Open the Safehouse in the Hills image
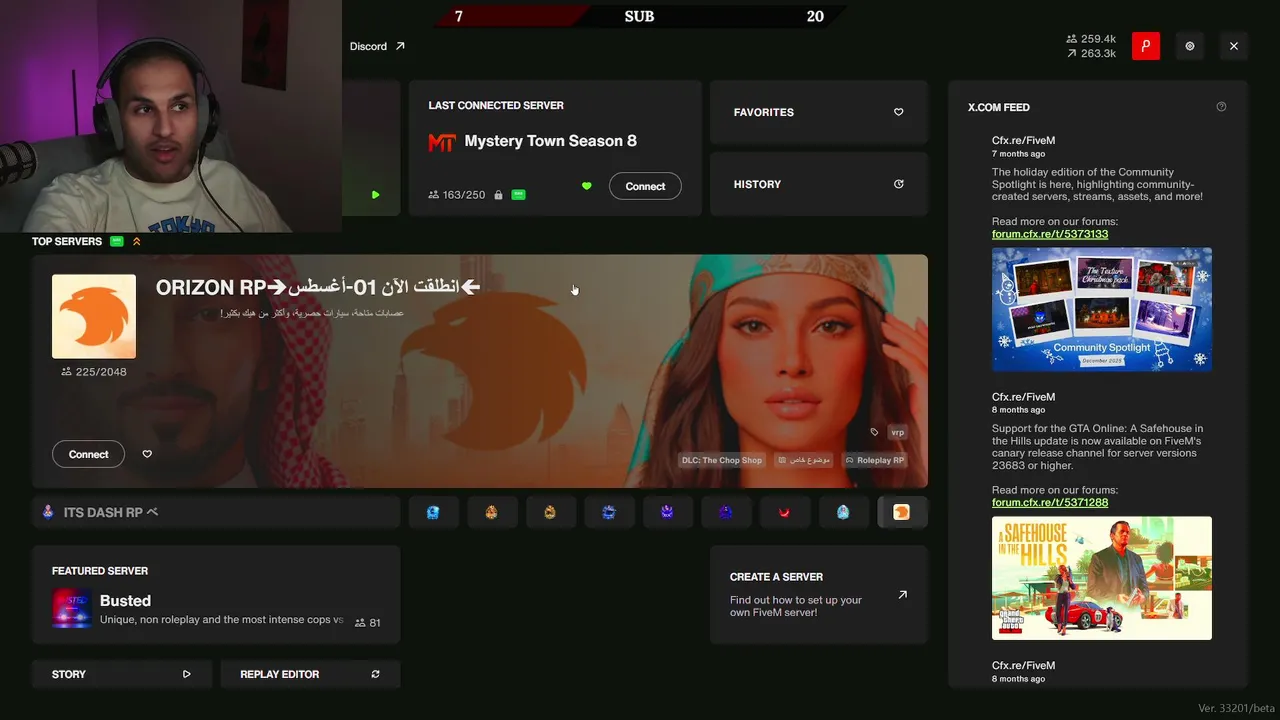The height and width of the screenshot is (720, 1280). (1102, 578)
